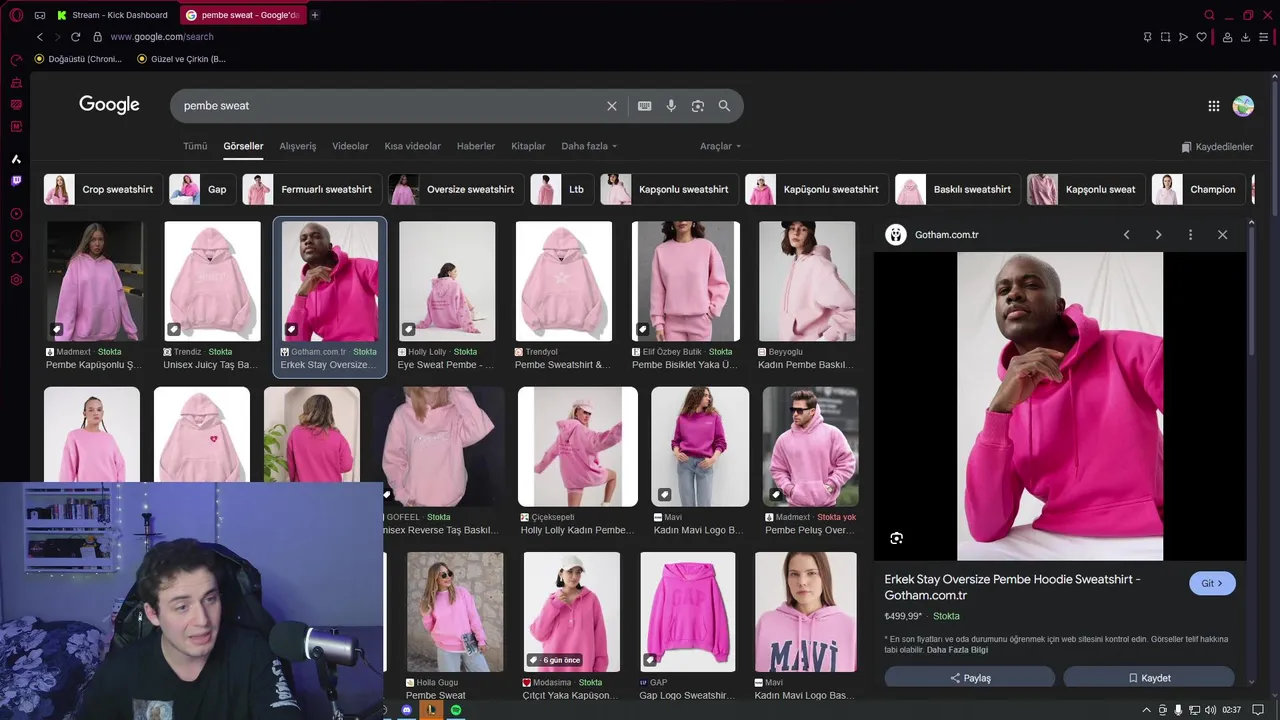Open the on-screen keyboard input tool

coord(645,106)
